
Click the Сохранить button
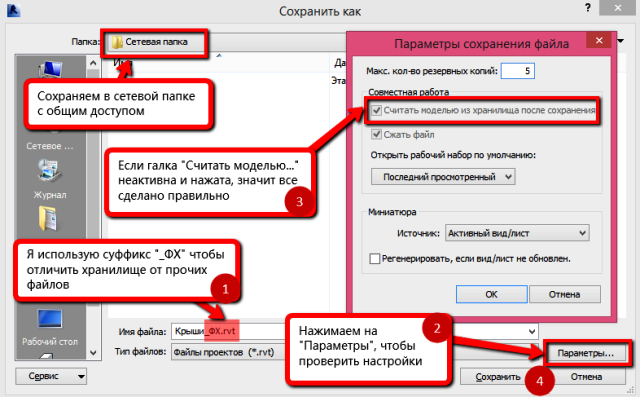pos(498,377)
